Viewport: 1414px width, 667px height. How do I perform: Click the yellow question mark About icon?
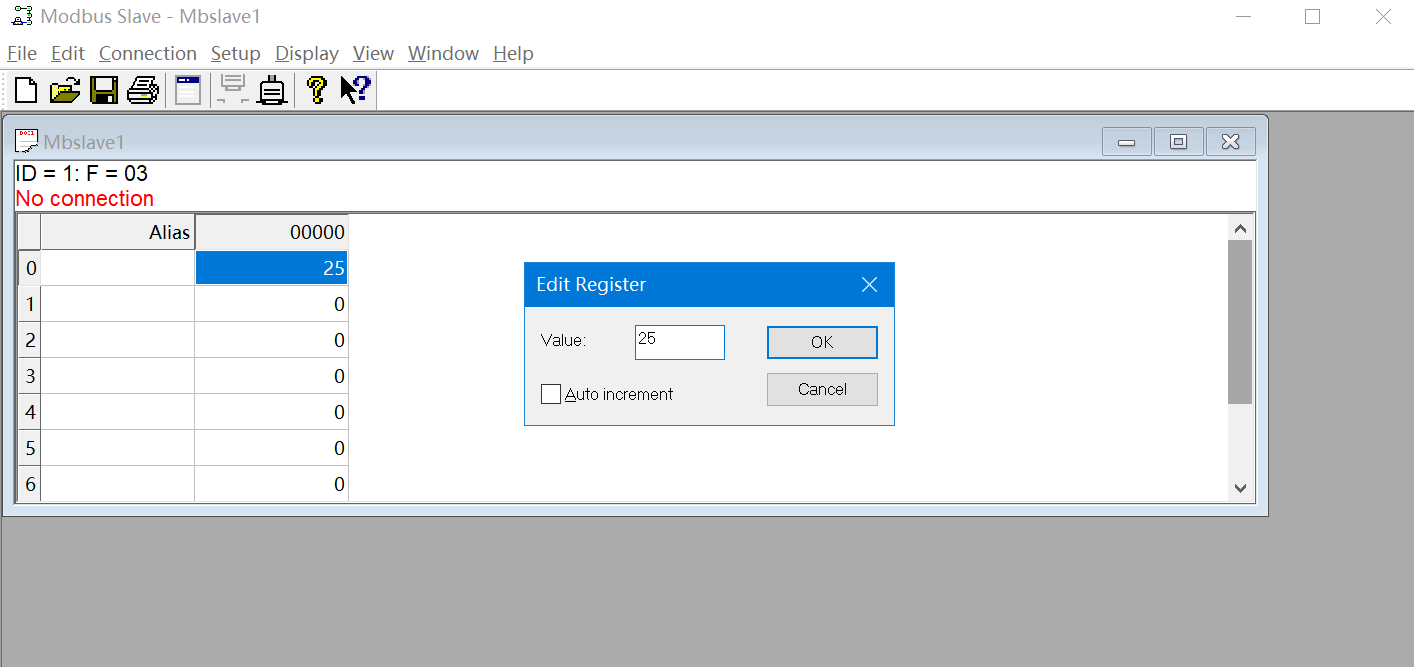tap(316, 90)
